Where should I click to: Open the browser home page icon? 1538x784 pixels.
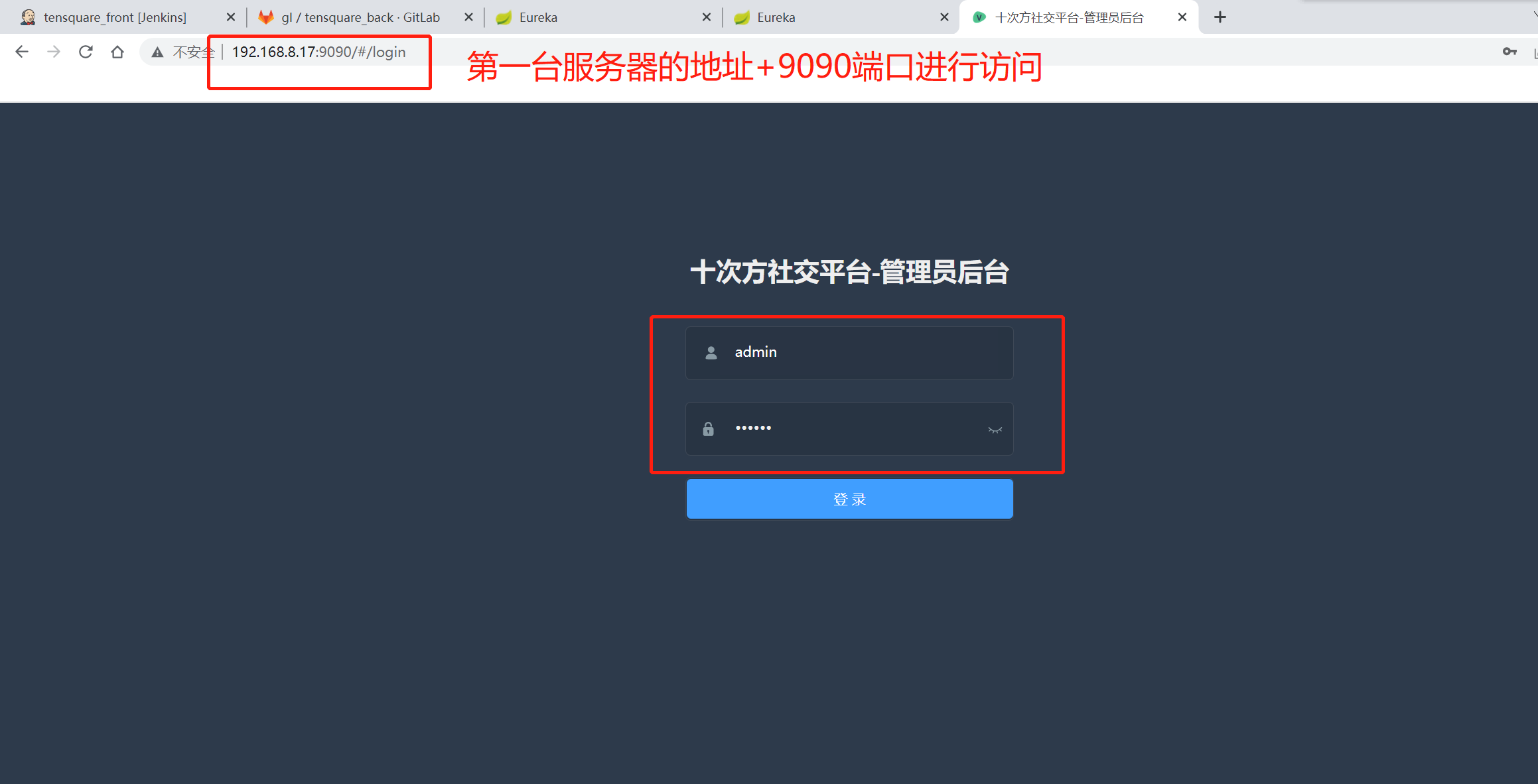tap(117, 52)
